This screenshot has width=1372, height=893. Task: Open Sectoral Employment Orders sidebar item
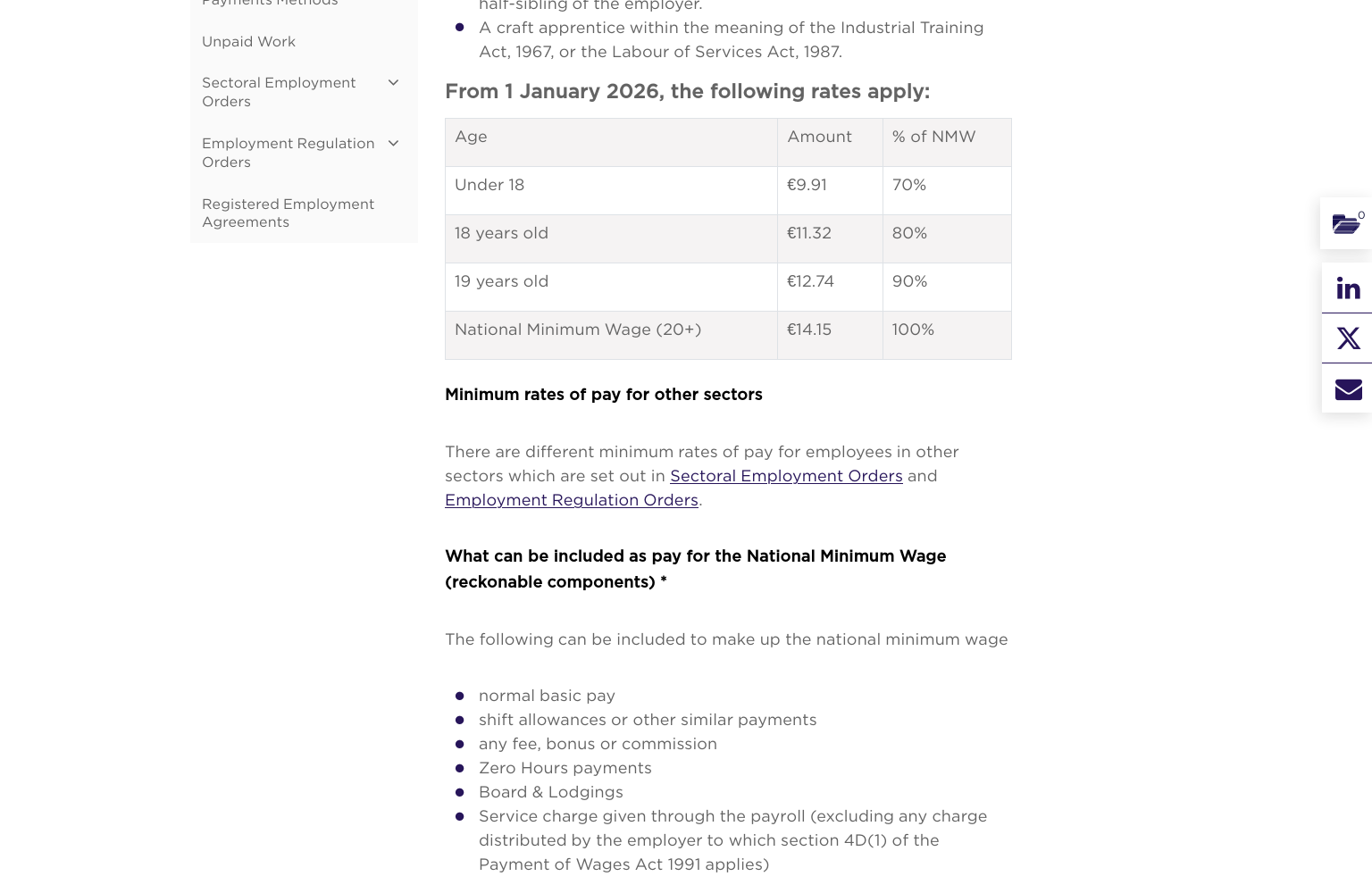click(279, 92)
